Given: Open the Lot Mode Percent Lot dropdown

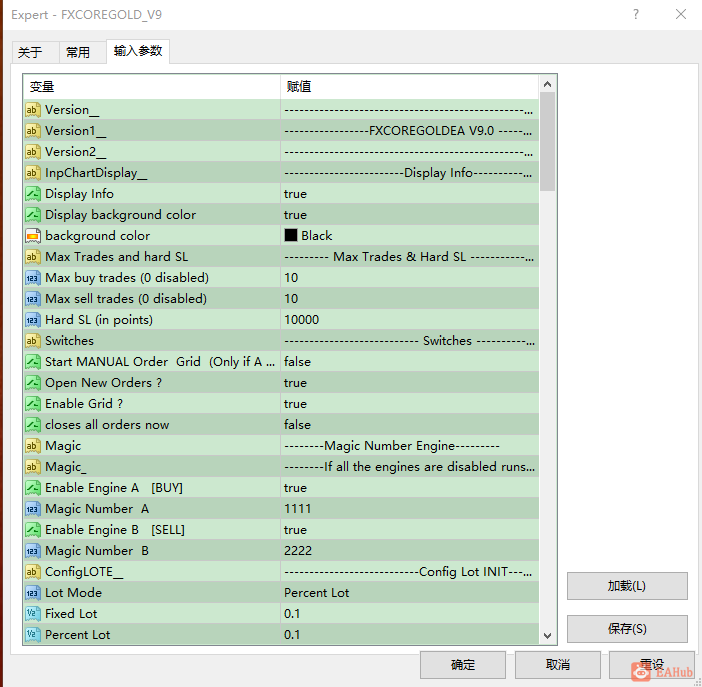Looking at the screenshot, I should pyautogui.click(x=410, y=593).
